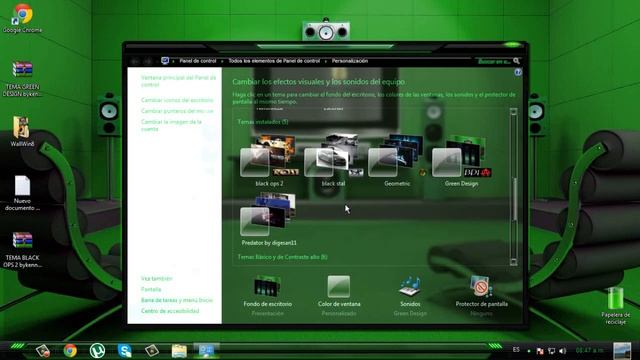
Task: Open the Pantalla link
Action: coord(151,289)
